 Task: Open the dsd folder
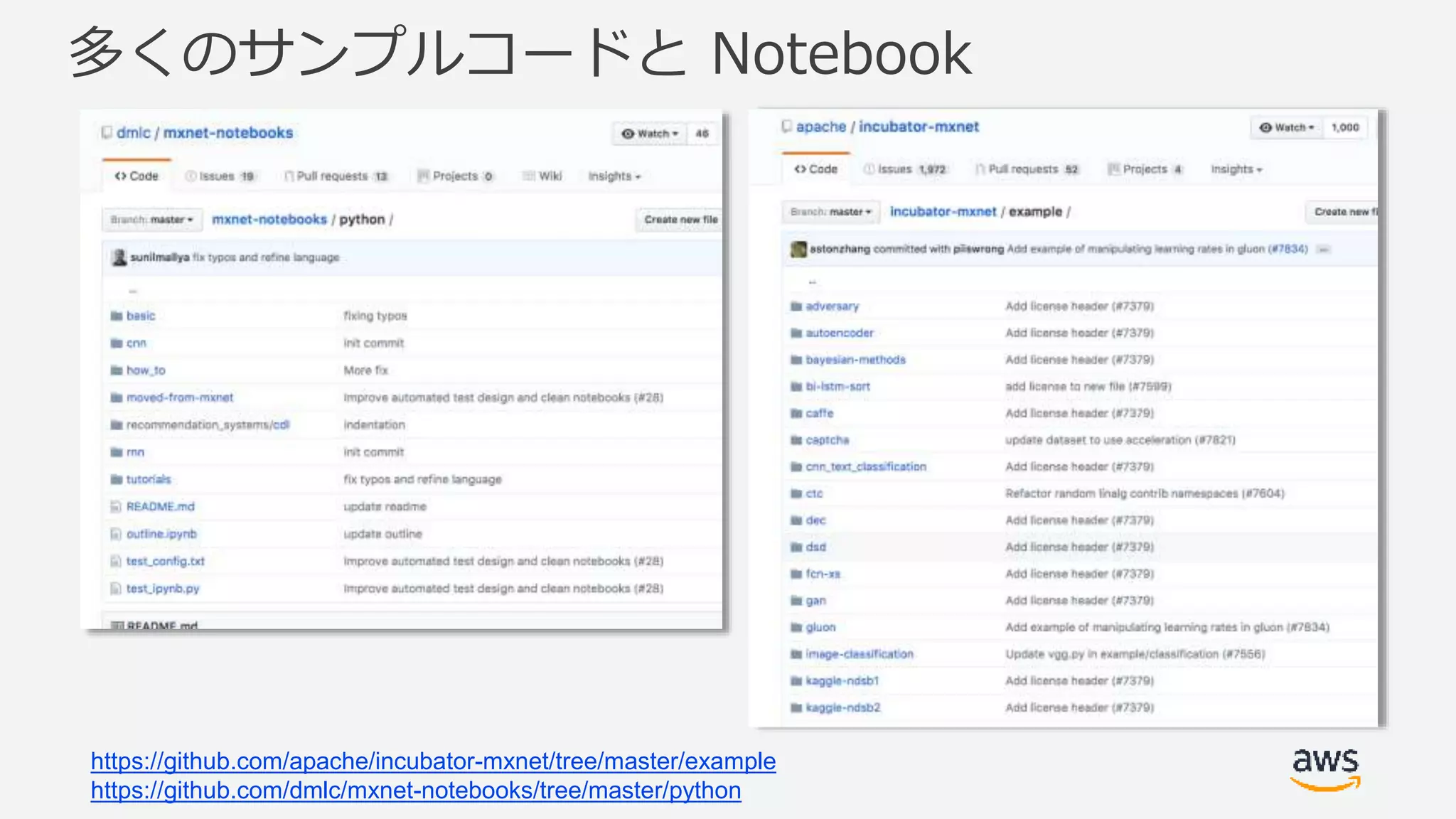pos(816,547)
